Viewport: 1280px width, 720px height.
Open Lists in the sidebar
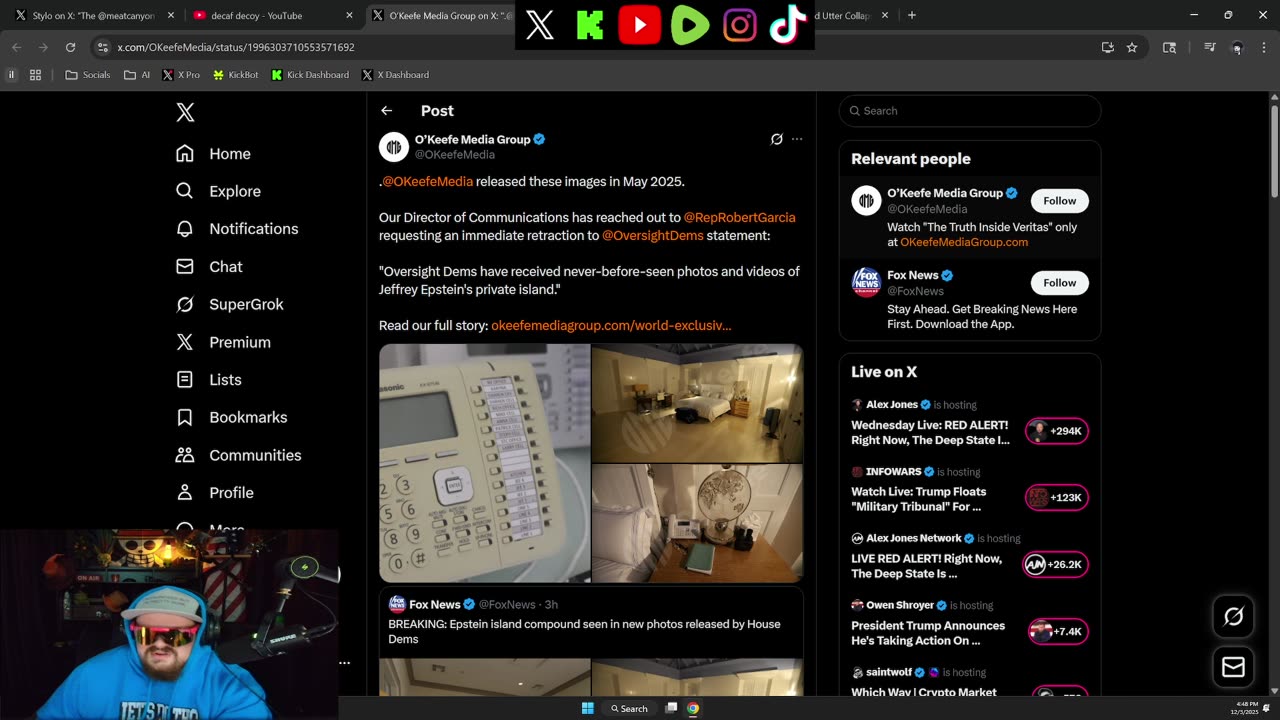tap(208, 380)
